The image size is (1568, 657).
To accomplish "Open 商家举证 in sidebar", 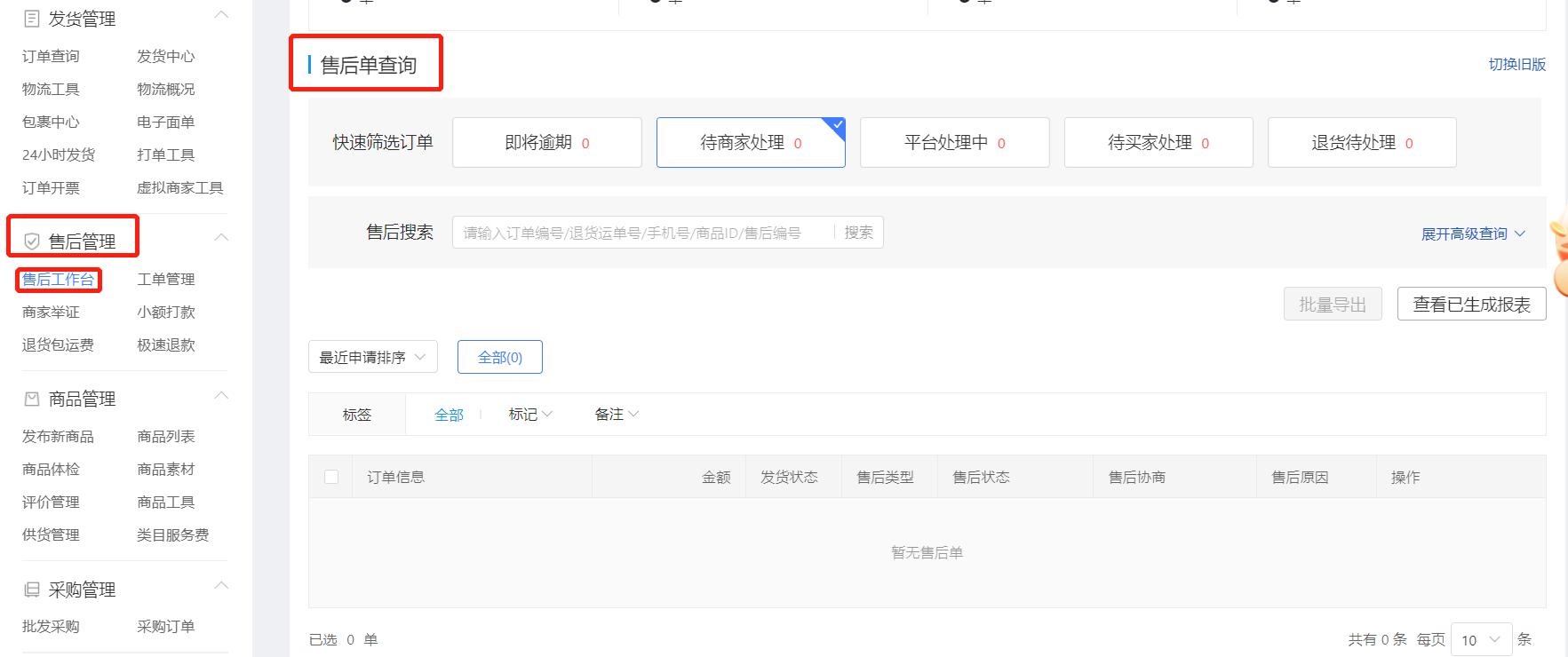I will 51,312.
